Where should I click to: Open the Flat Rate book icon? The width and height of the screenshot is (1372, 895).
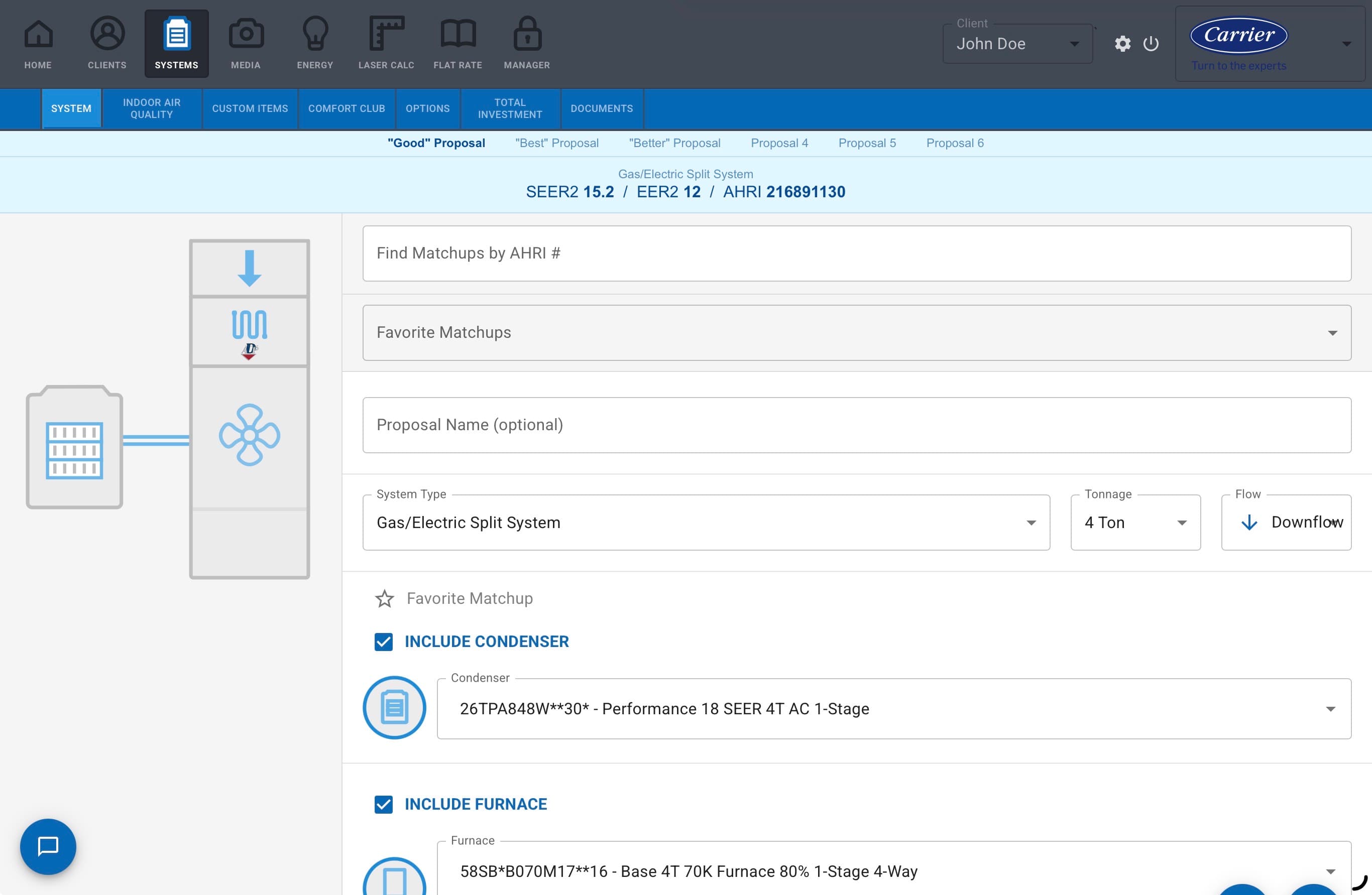click(x=459, y=34)
